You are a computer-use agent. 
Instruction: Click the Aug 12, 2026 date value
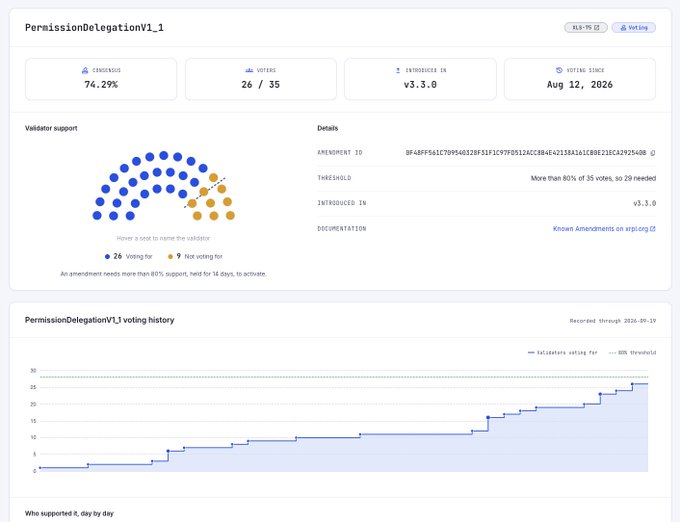coord(580,85)
